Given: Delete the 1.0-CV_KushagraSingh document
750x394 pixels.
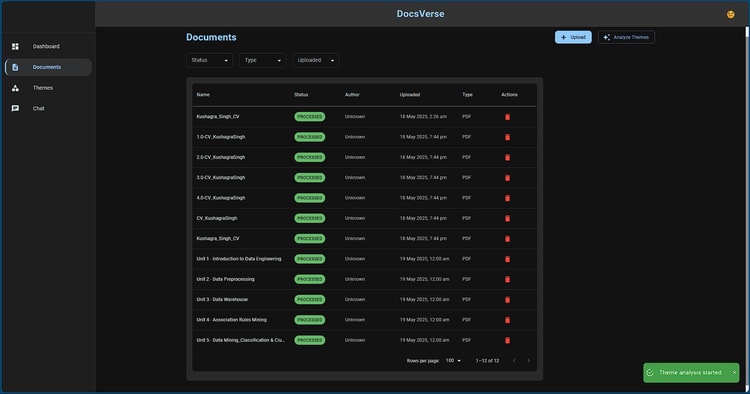Looking at the screenshot, I should [507, 137].
